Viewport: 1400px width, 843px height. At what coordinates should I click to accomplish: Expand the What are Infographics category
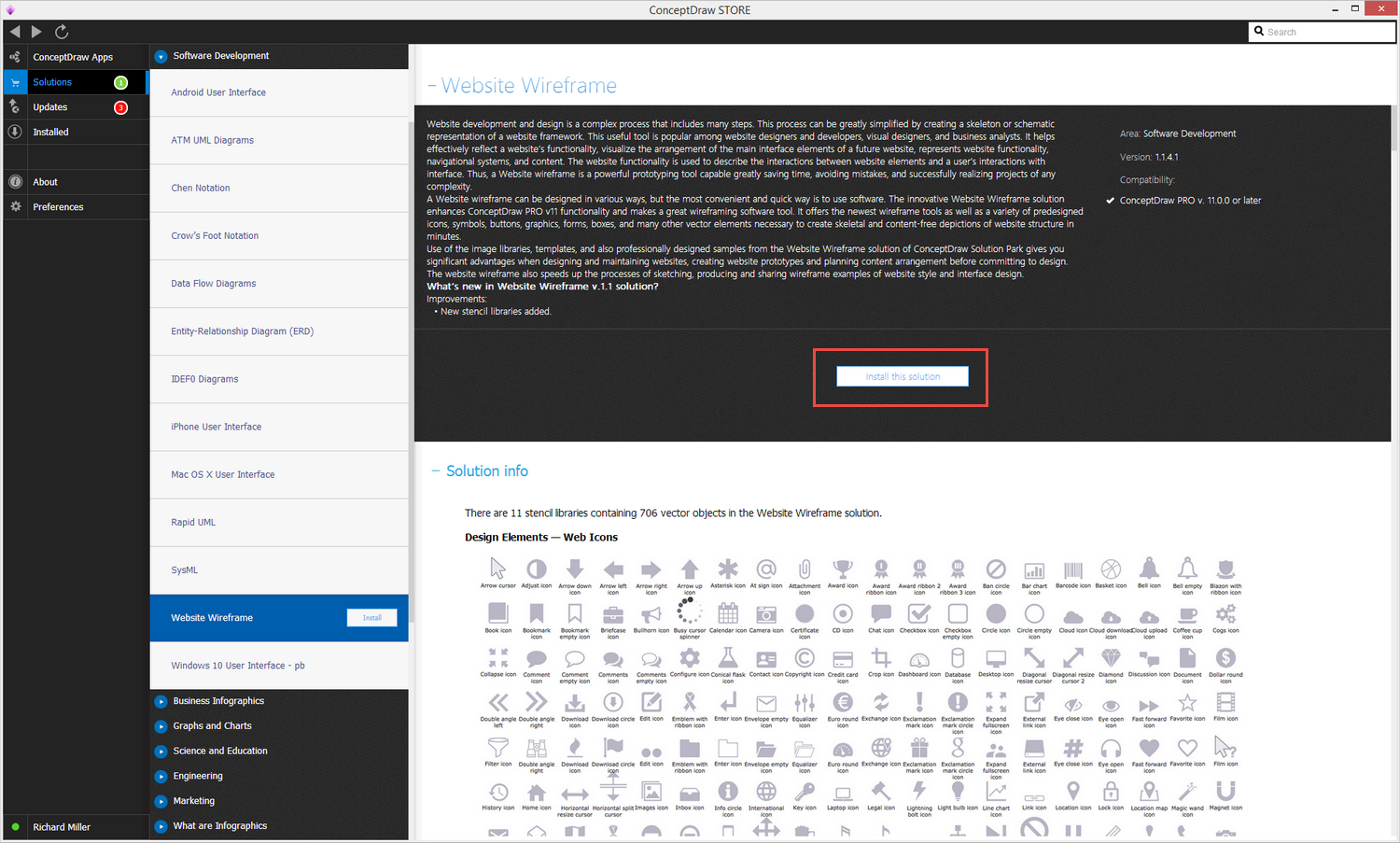click(x=161, y=826)
